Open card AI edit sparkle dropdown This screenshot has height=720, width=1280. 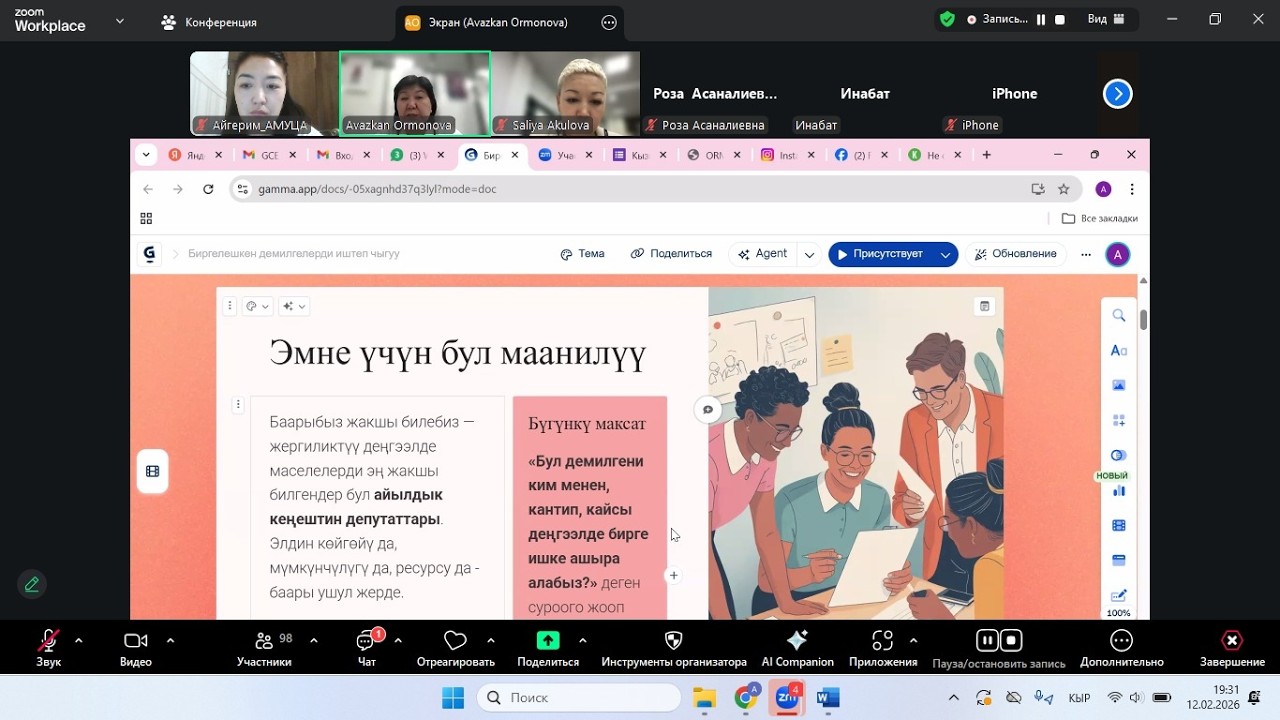tap(294, 306)
